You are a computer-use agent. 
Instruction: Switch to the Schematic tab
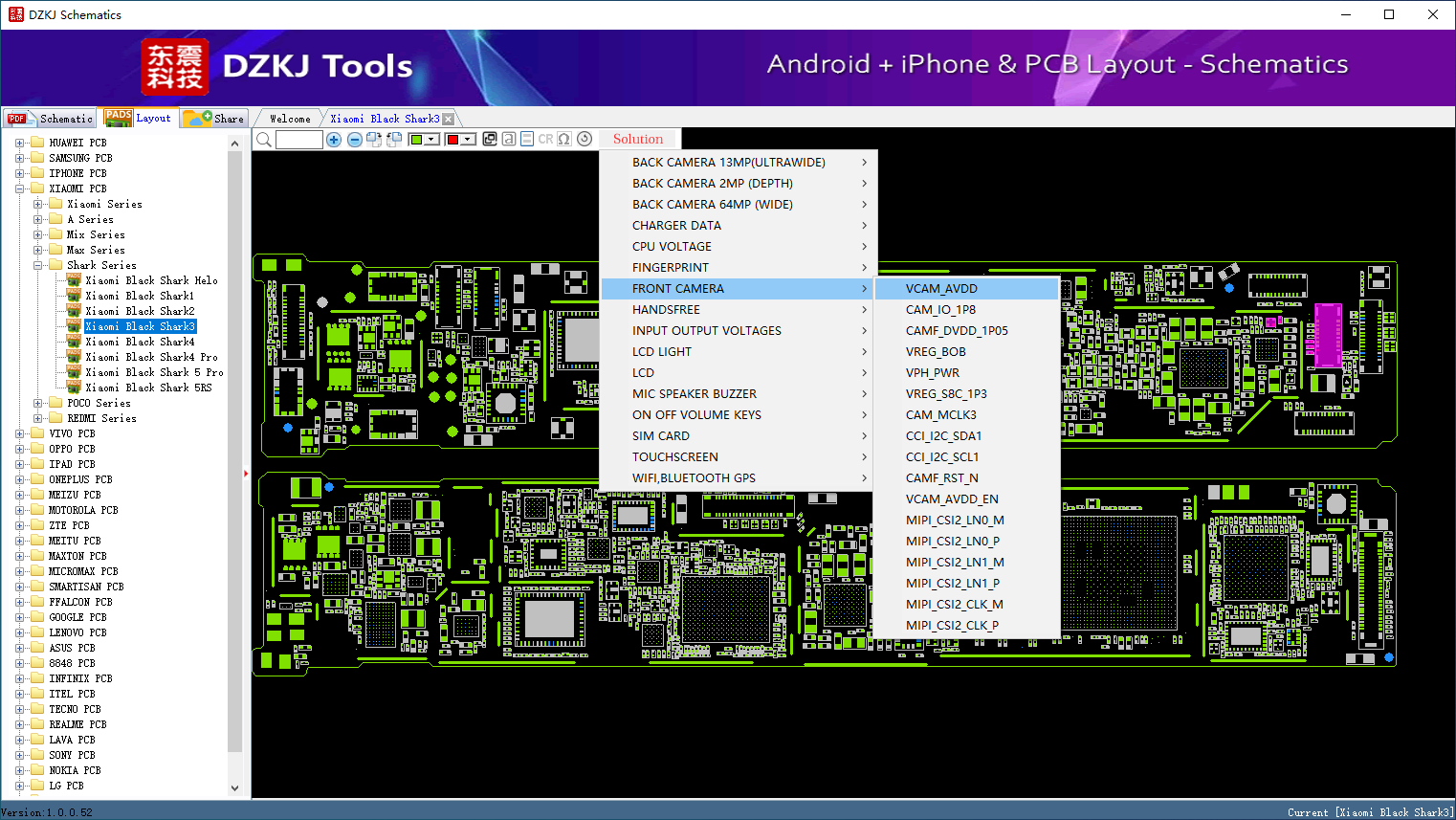pos(50,119)
